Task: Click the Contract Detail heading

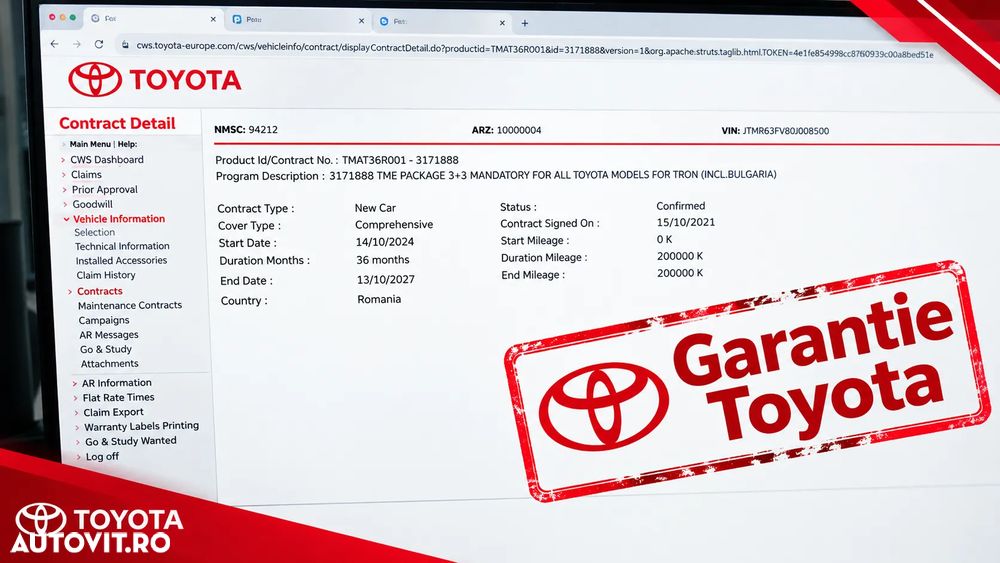Action: (x=117, y=123)
